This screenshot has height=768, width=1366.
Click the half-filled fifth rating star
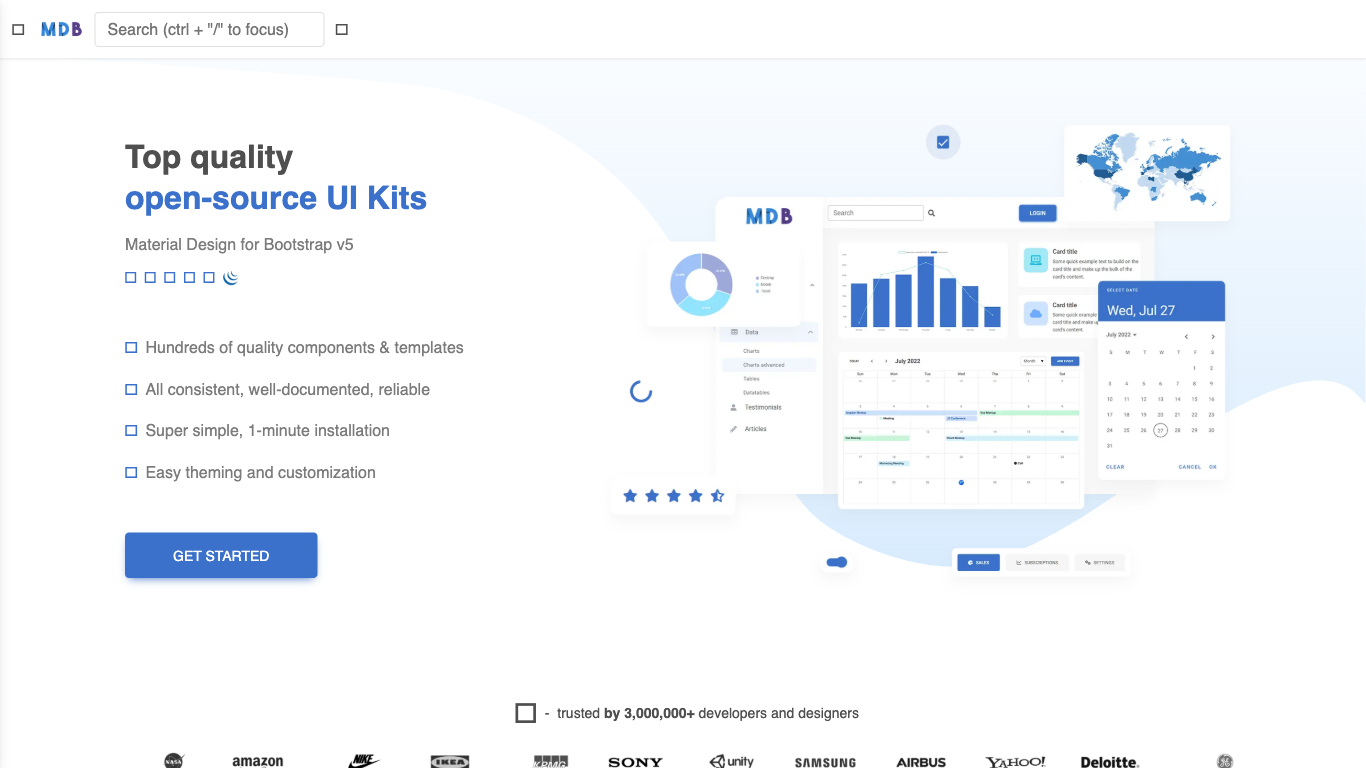[x=717, y=495]
